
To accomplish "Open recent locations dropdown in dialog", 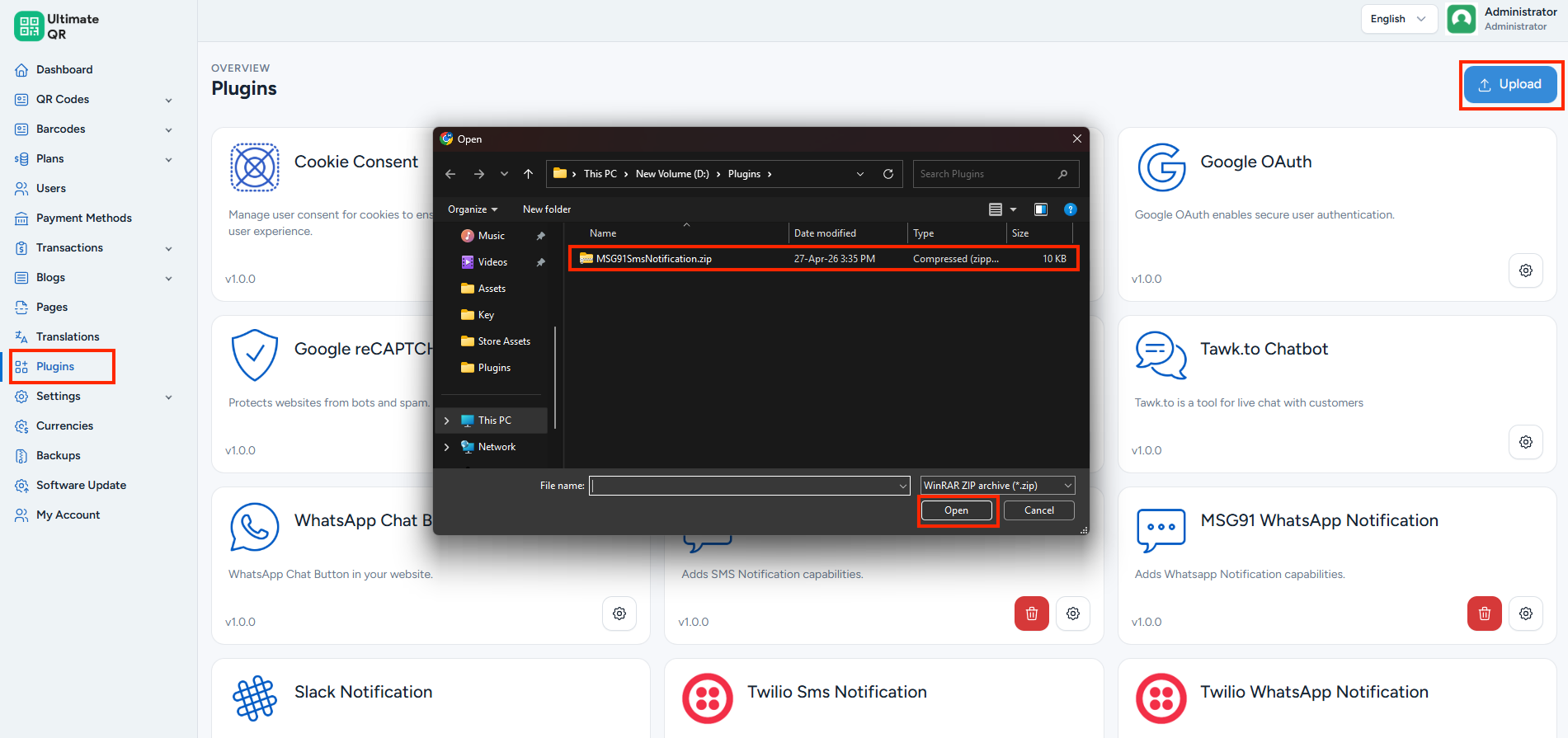I will point(504,174).
